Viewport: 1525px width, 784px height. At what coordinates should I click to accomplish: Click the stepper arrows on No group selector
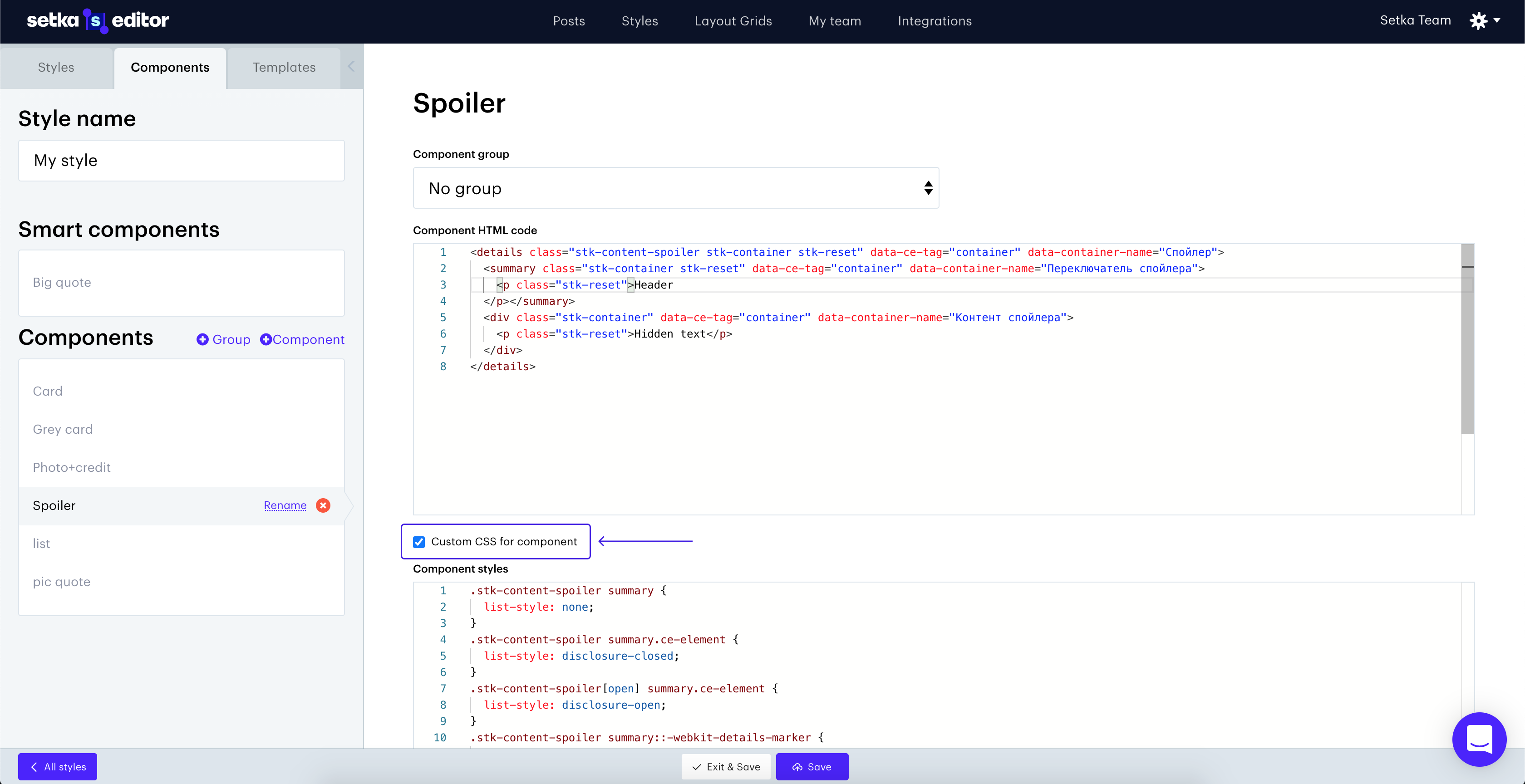[928, 187]
